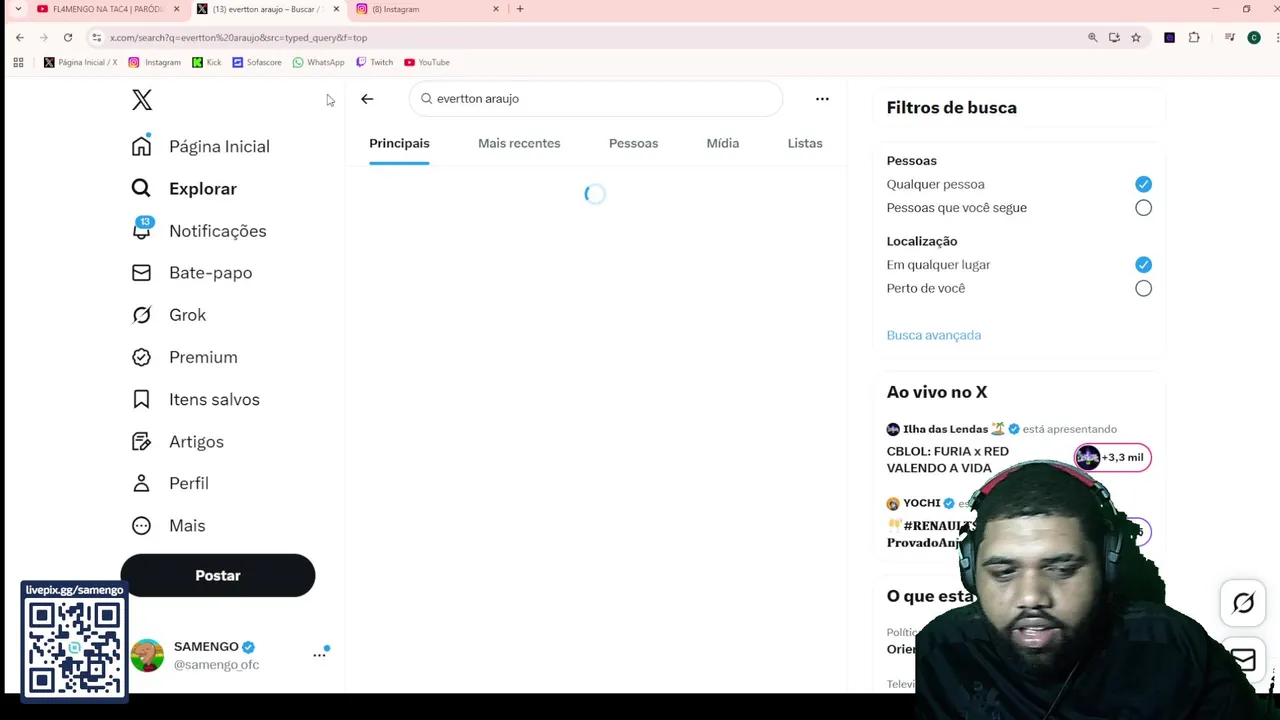1280x720 pixels.
Task: Open Mais circle-dots menu
Action: pyautogui.click(x=141, y=525)
